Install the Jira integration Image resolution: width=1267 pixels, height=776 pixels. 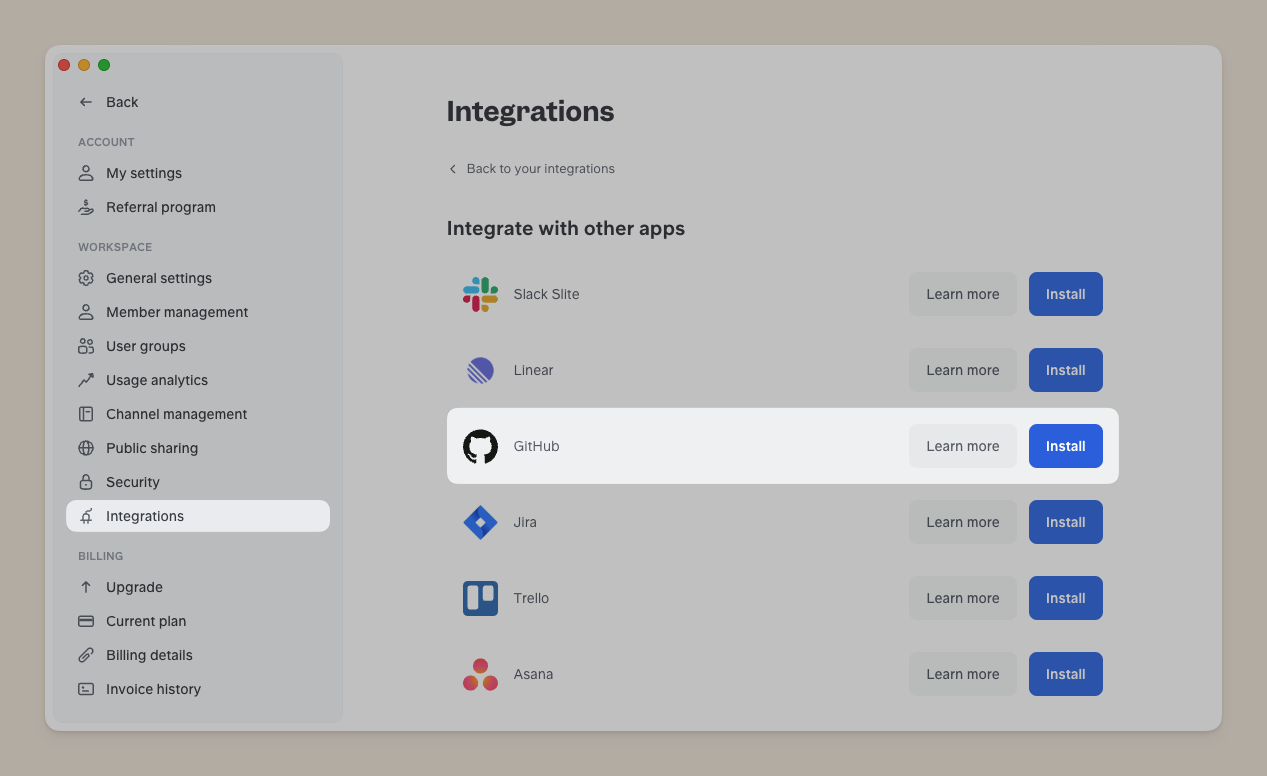pyautogui.click(x=1065, y=522)
